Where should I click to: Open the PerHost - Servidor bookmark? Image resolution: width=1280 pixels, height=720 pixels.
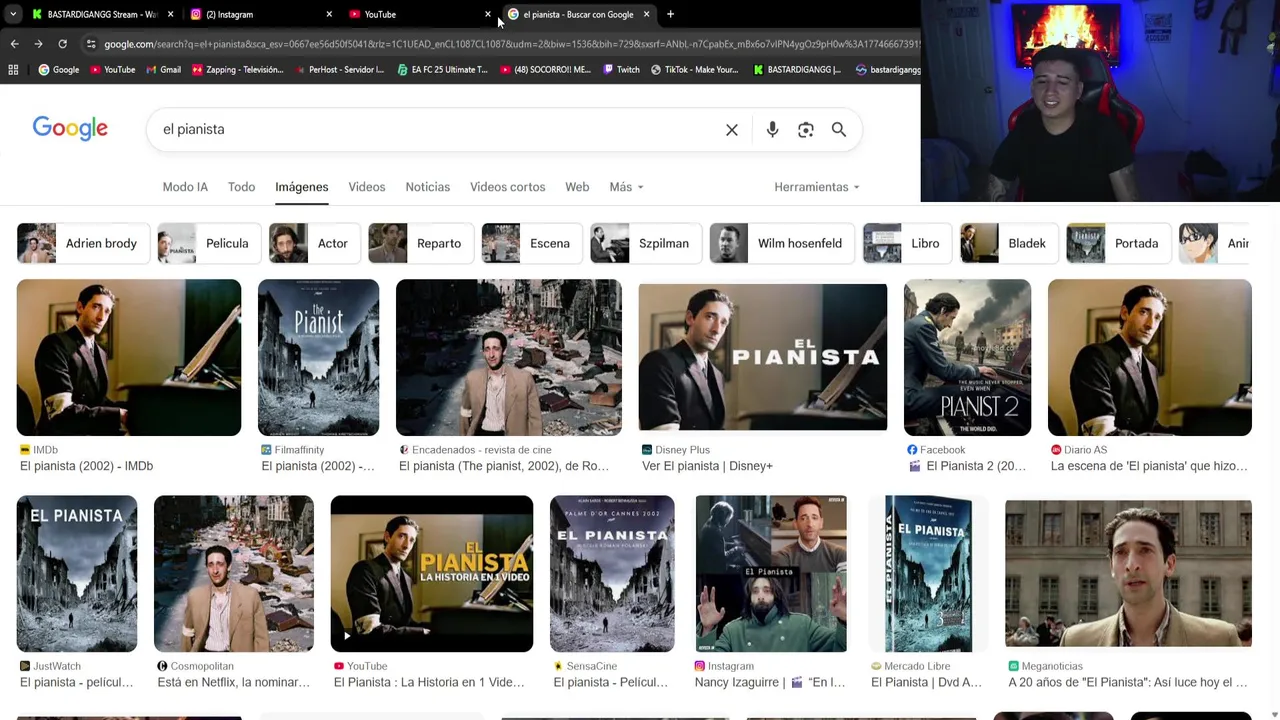(x=339, y=70)
